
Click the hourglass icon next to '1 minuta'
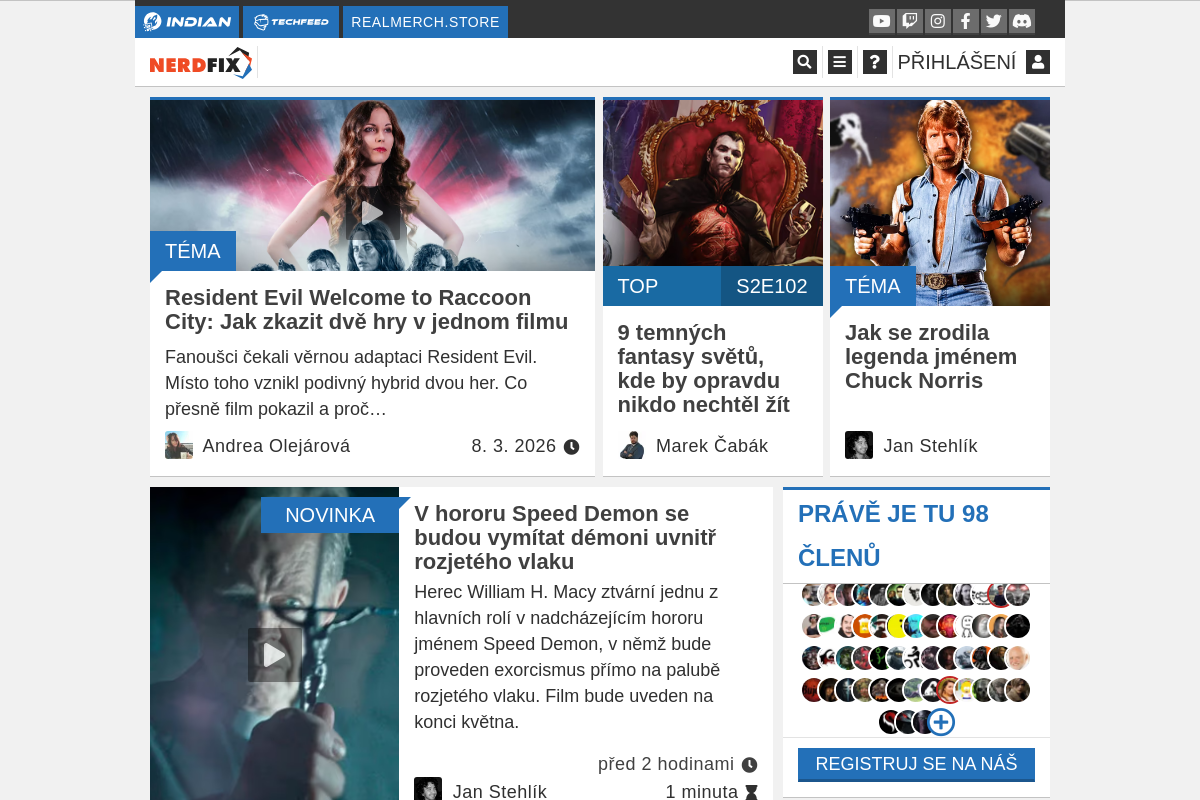coord(751,792)
